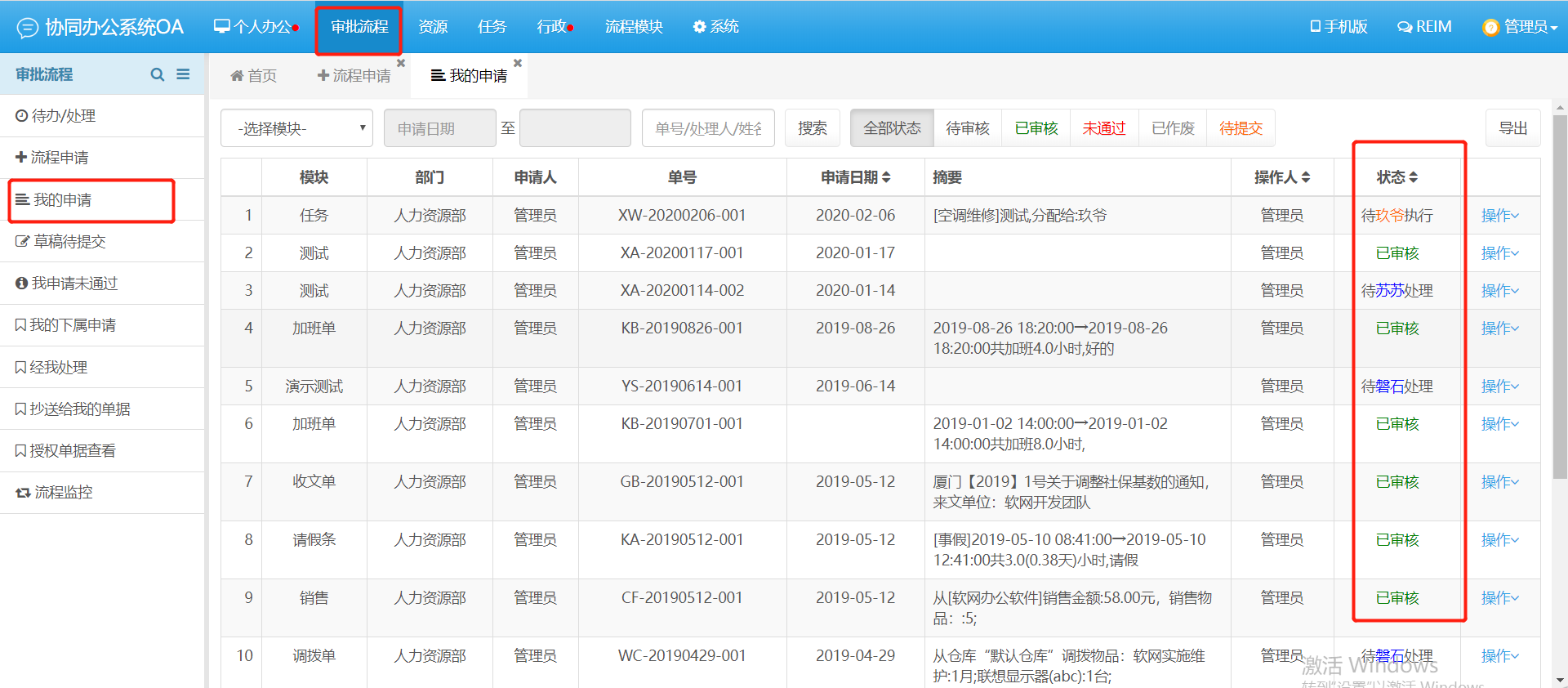Open 操作 menu for XW-20200206-001
This screenshot has width=1568, height=688.
click(1500, 216)
